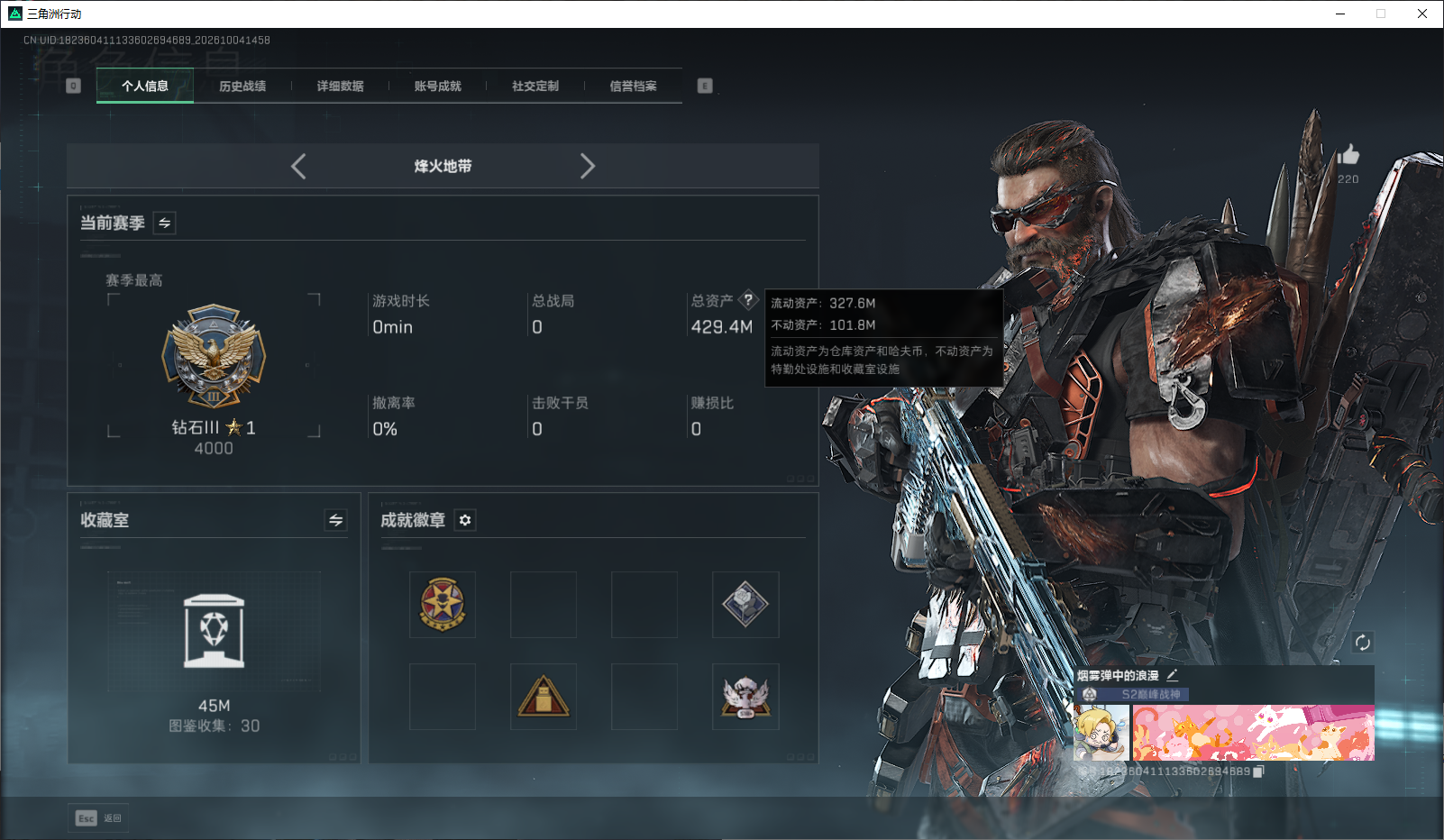The height and width of the screenshot is (840, 1444).
Task: Click the 不动资产: 101.8M tooltip line
Action: click(x=823, y=324)
